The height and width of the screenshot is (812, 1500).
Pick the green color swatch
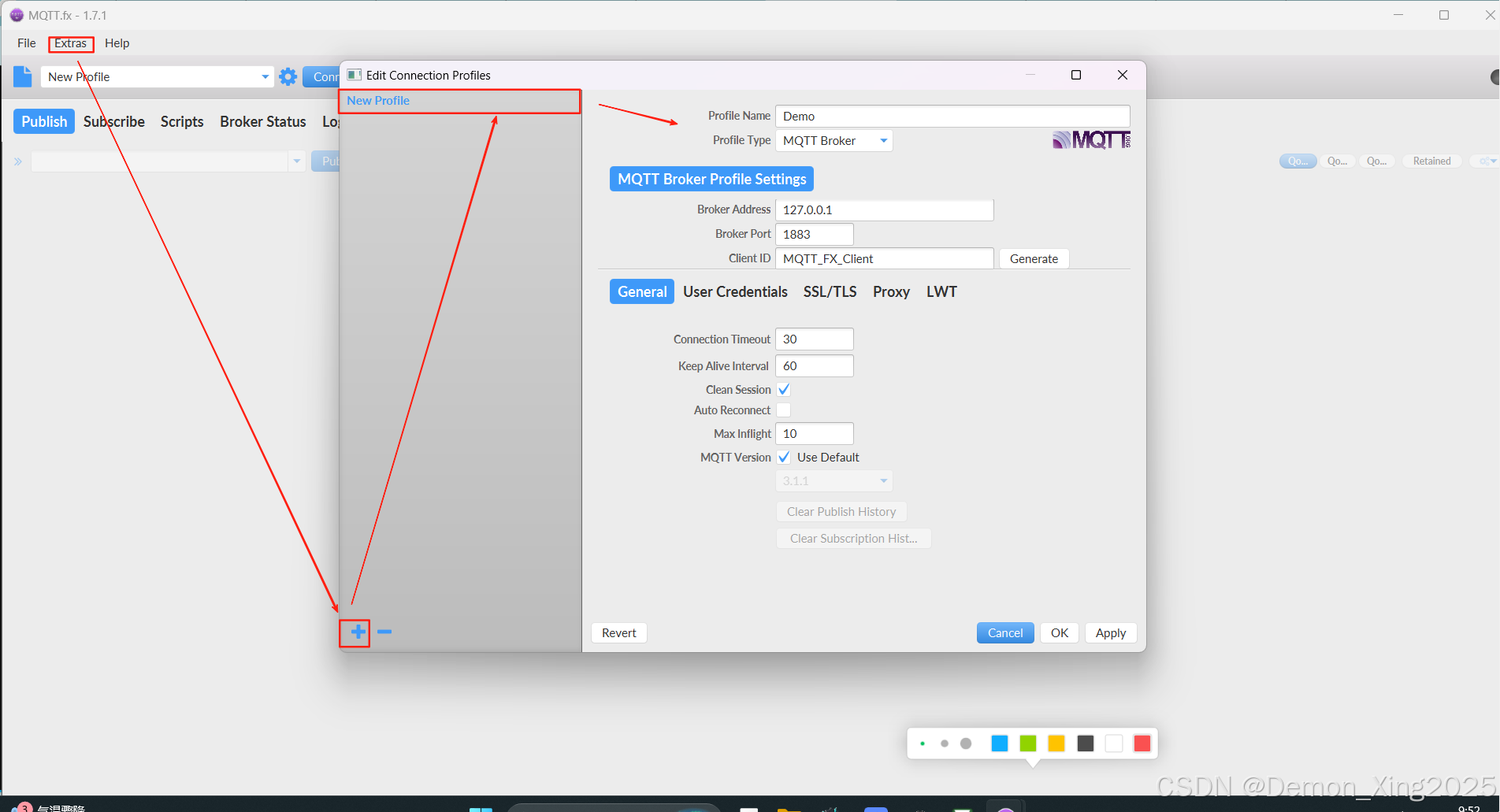pos(1028,743)
